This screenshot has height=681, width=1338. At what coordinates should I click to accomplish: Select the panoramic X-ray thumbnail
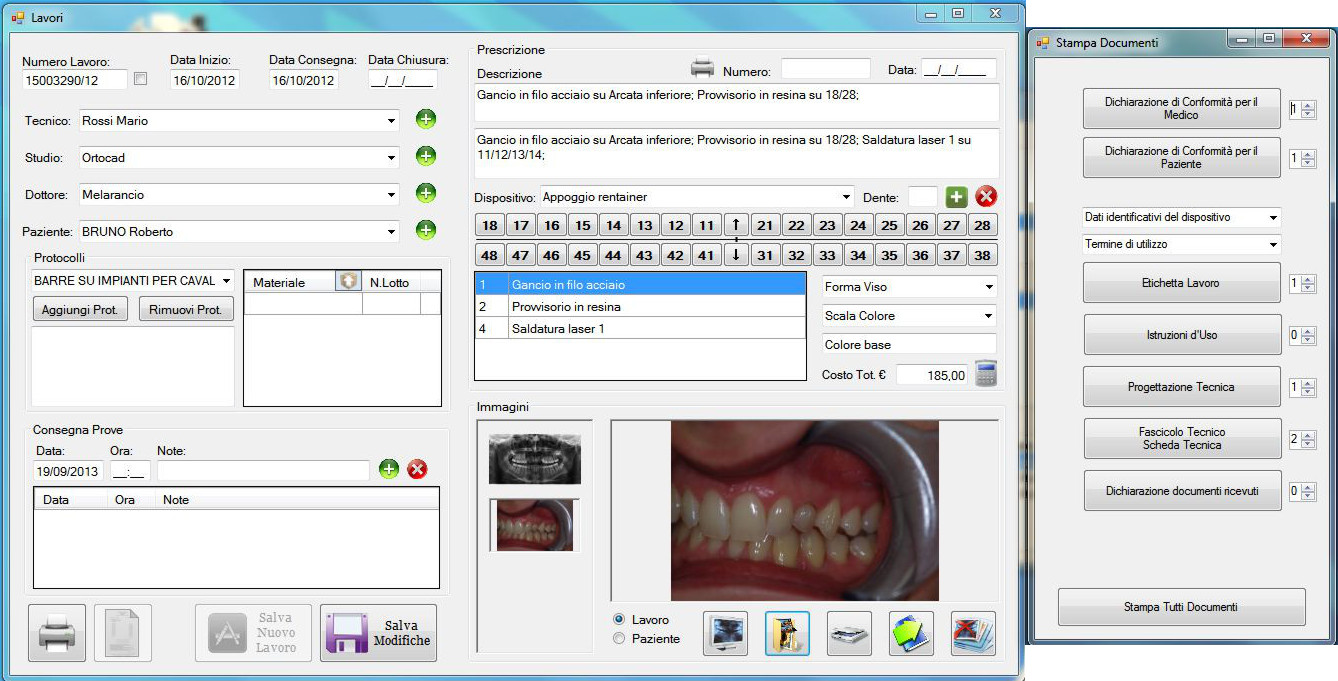pyautogui.click(x=535, y=459)
